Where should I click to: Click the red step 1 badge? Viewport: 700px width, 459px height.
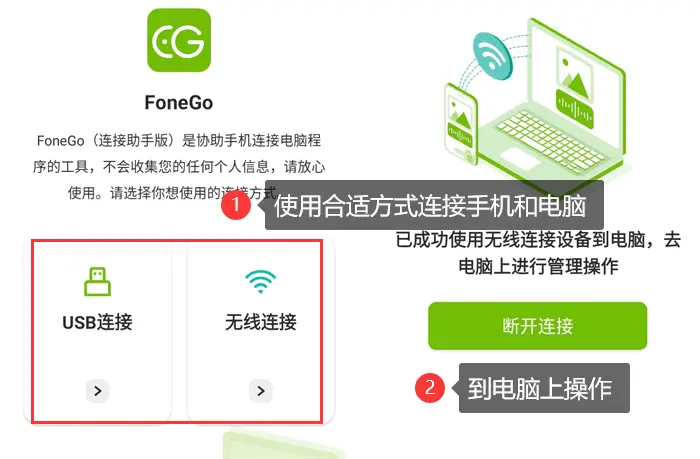coord(236,205)
